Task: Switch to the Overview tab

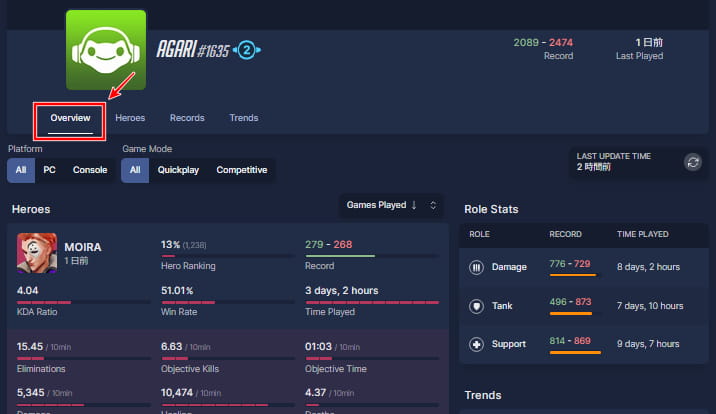Action: (70, 118)
